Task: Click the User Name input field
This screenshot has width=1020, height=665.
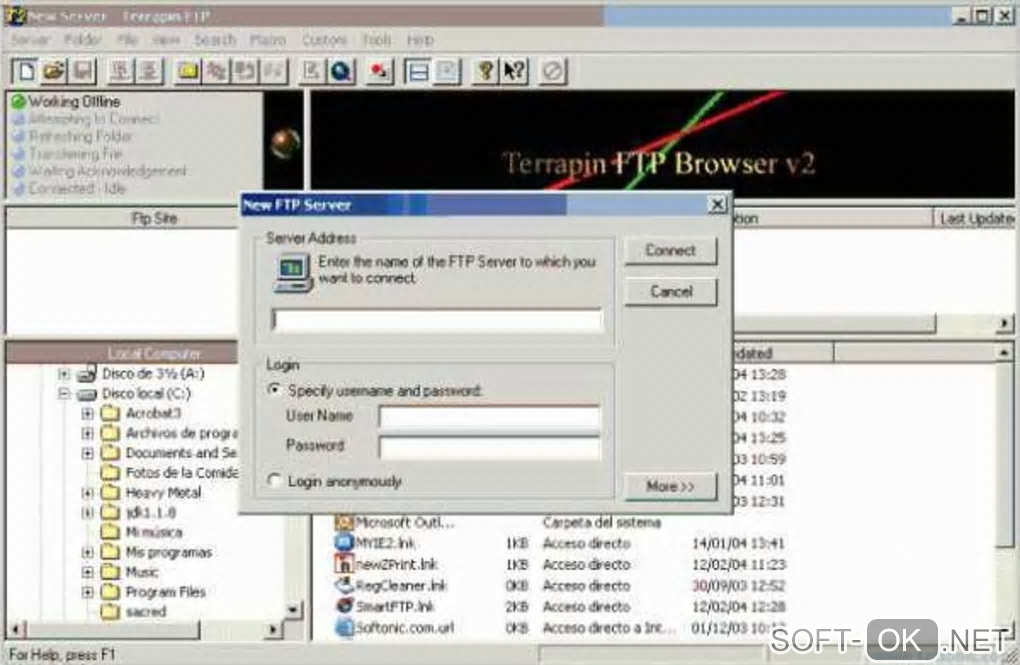Action: click(x=489, y=416)
